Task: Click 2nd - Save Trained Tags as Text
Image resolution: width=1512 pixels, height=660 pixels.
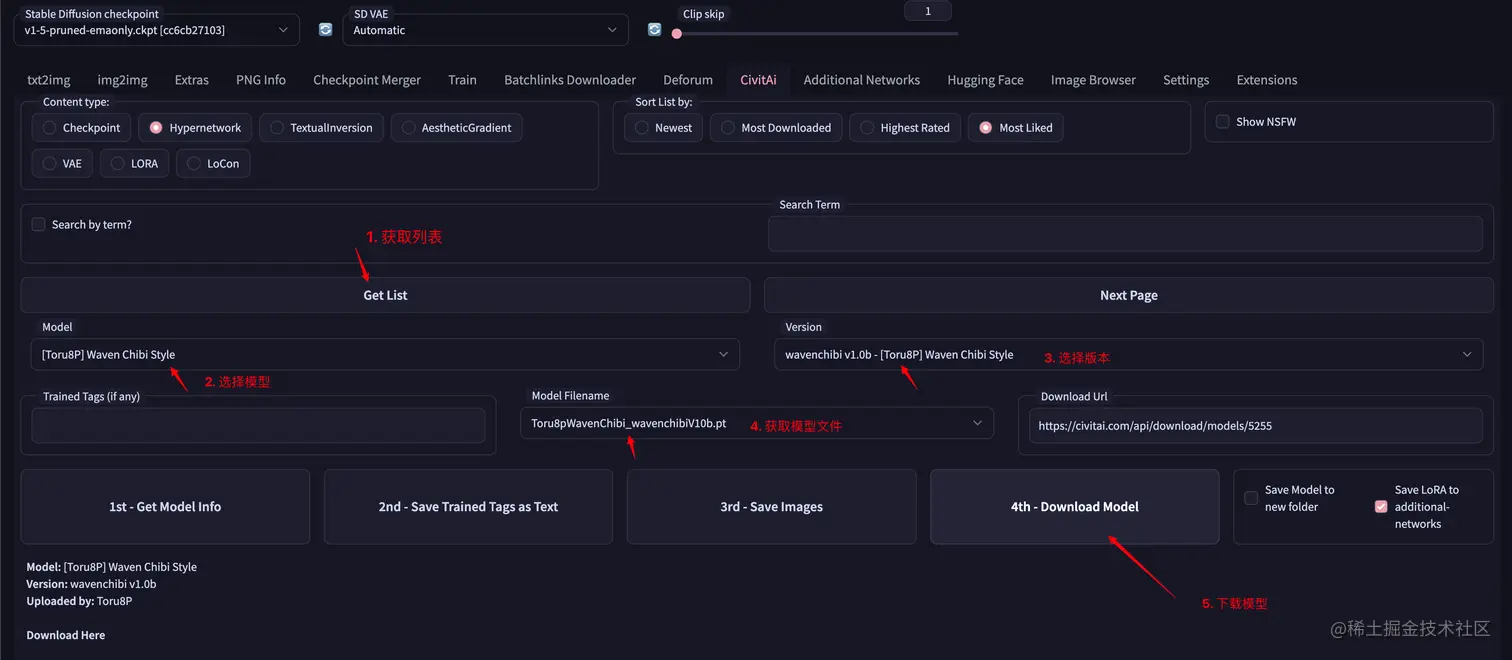Action: (468, 507)
